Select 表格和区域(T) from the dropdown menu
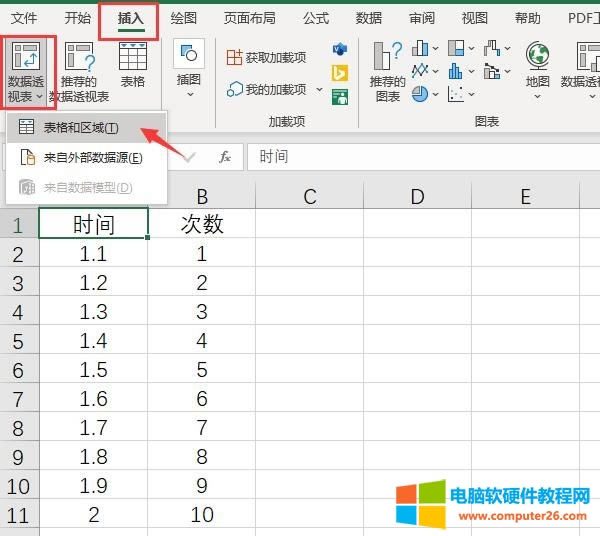Viewport: 600px width, 536px height. click(80, 128)
